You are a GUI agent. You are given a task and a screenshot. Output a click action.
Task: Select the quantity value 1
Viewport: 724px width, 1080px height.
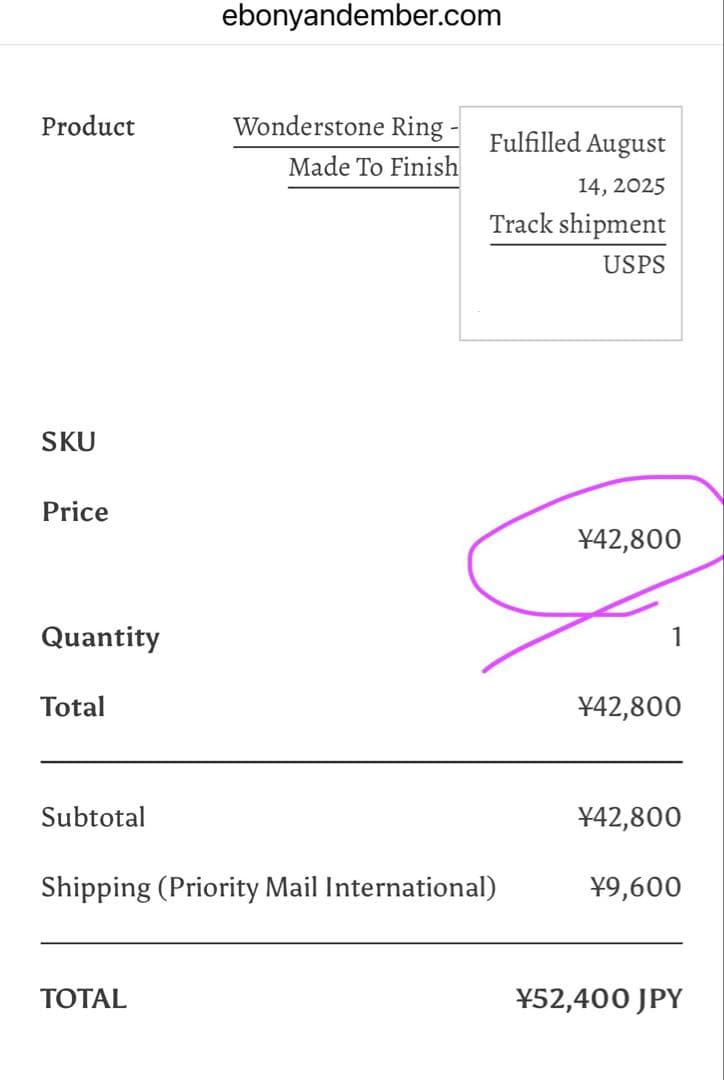point(676,637)
